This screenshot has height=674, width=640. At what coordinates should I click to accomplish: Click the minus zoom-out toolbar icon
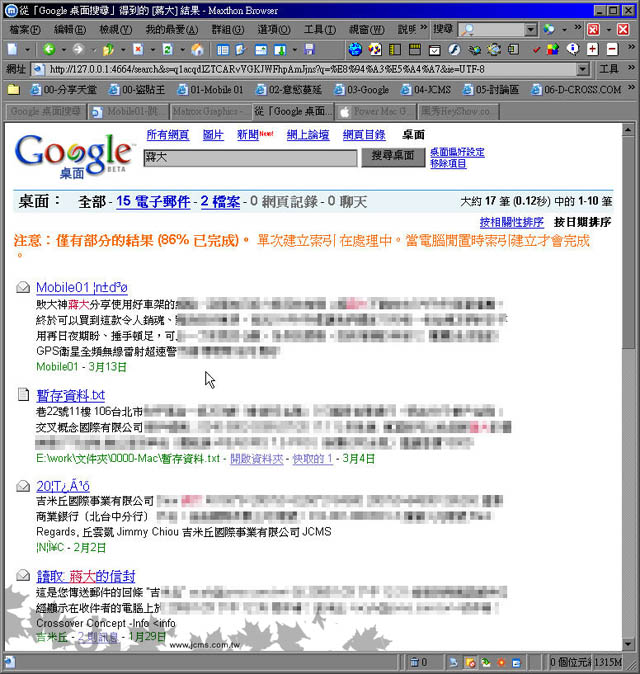(x=612, y=50)
